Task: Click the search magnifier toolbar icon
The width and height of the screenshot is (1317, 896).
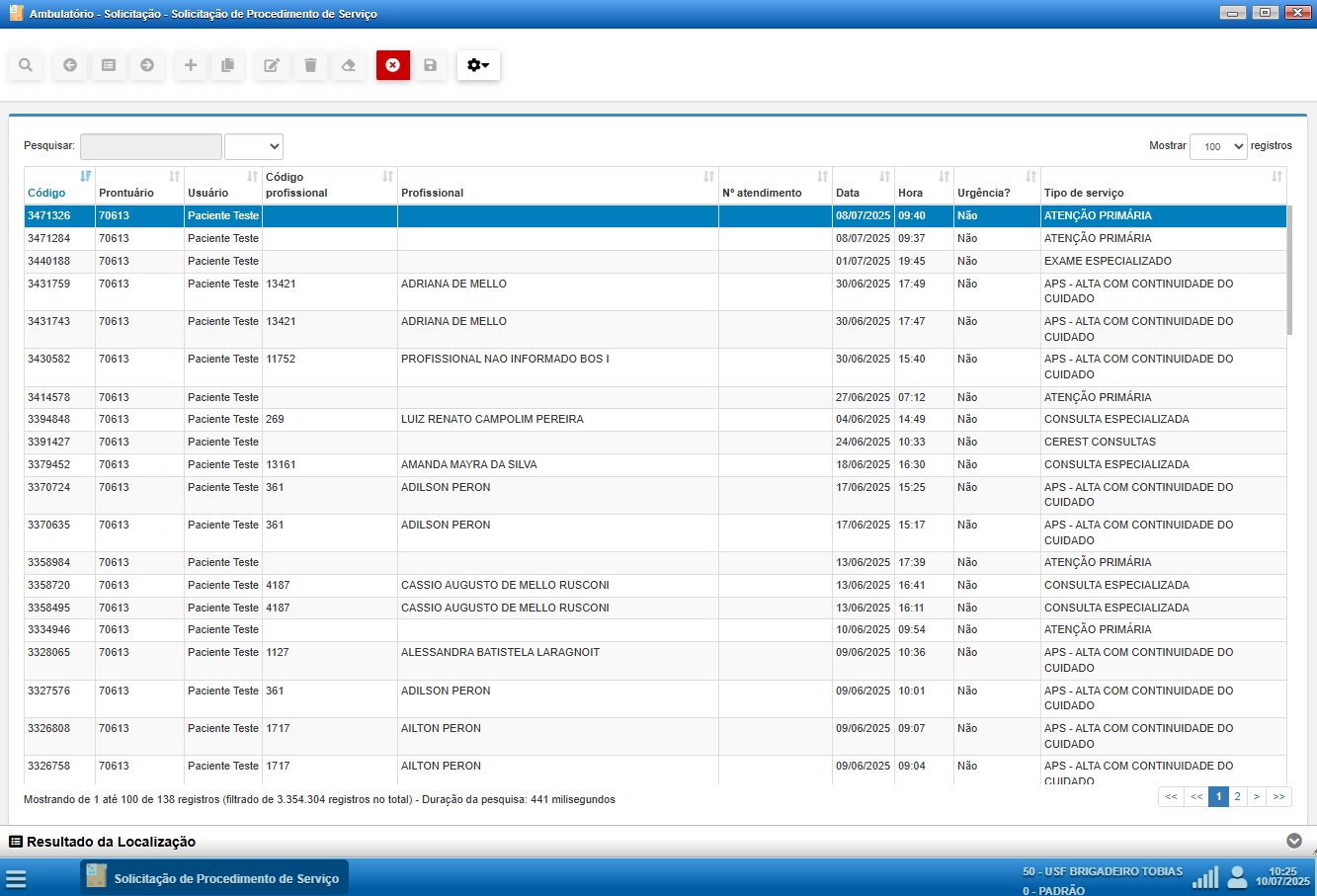Action: (x=26, y=65)
